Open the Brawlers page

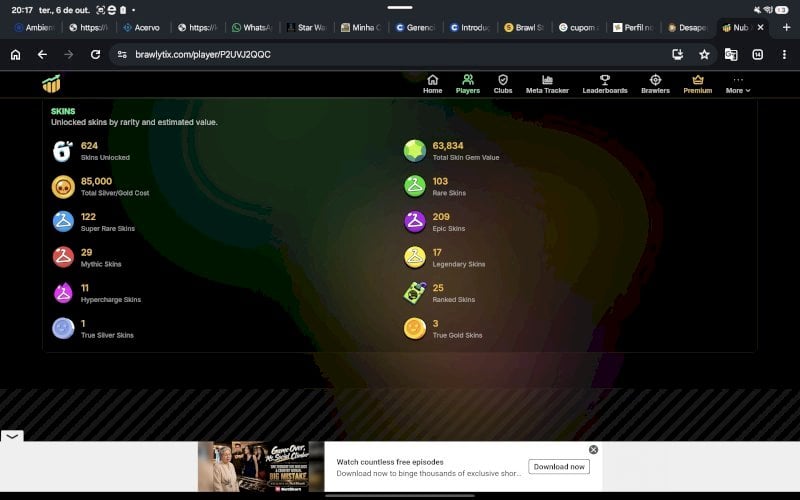pos(655,84)
